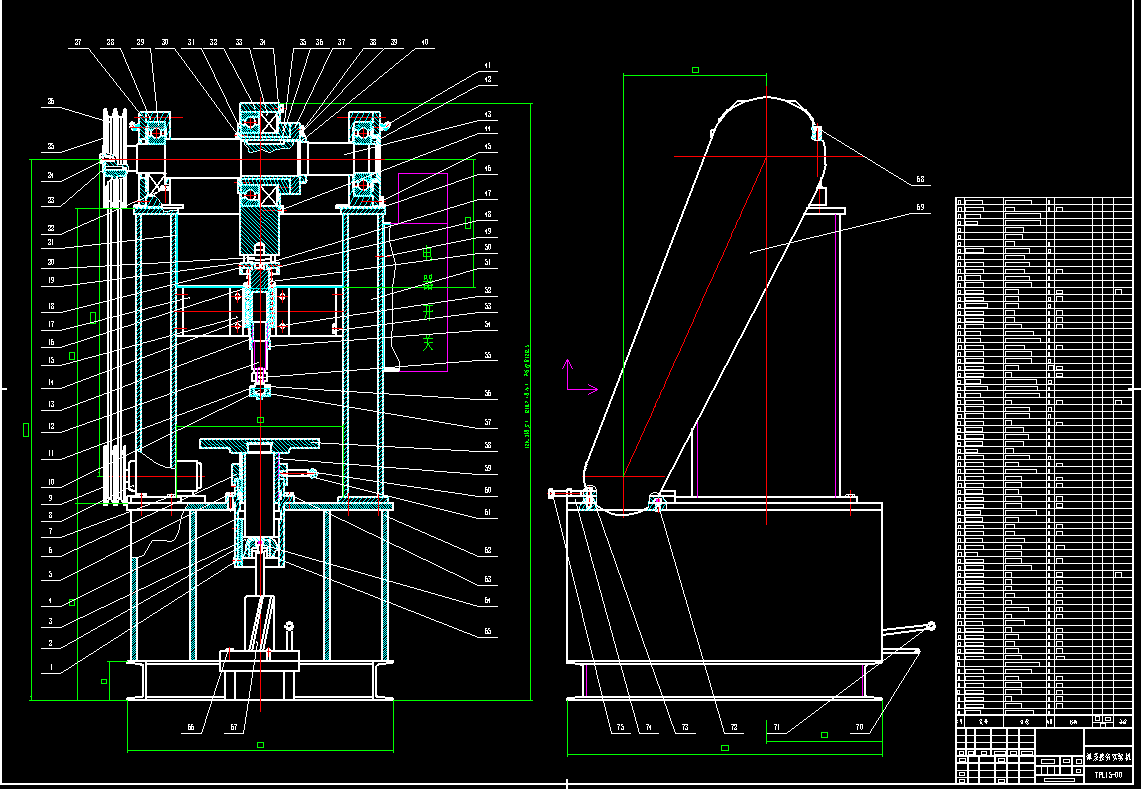Select part balloon number 27
This screenshot has width=1141, height=789.
(x=80, y=42)
